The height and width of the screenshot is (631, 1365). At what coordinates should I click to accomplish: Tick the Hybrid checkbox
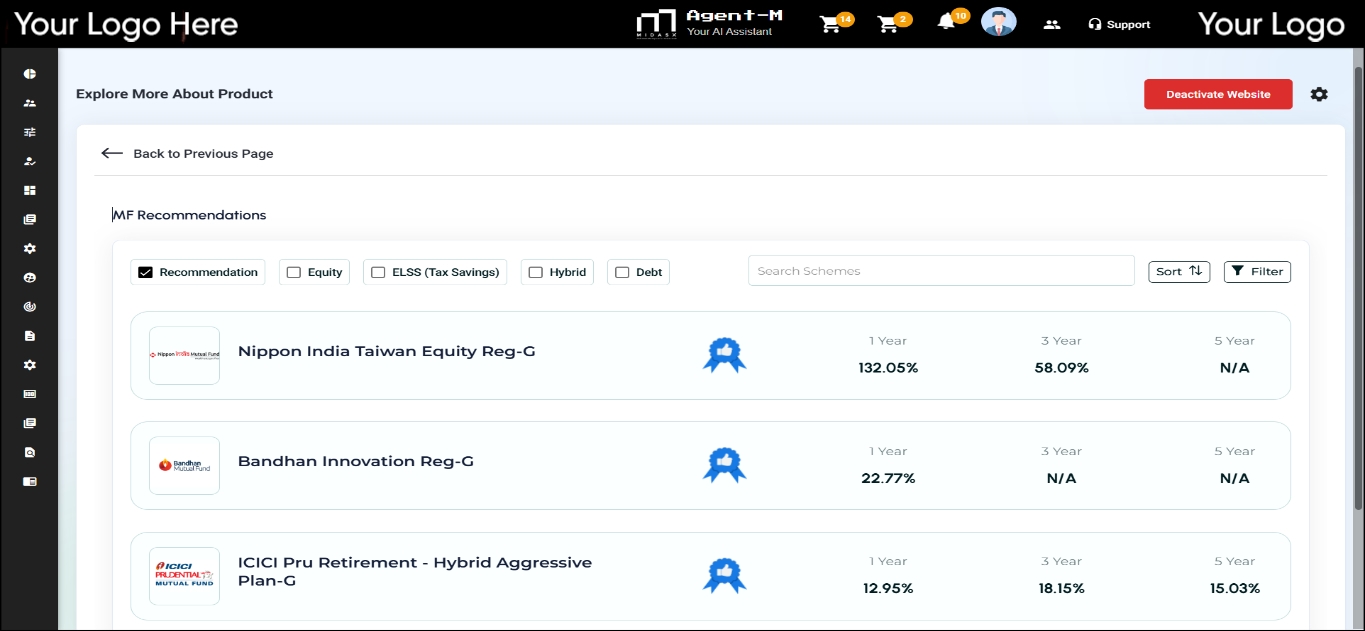click(536, 272)
